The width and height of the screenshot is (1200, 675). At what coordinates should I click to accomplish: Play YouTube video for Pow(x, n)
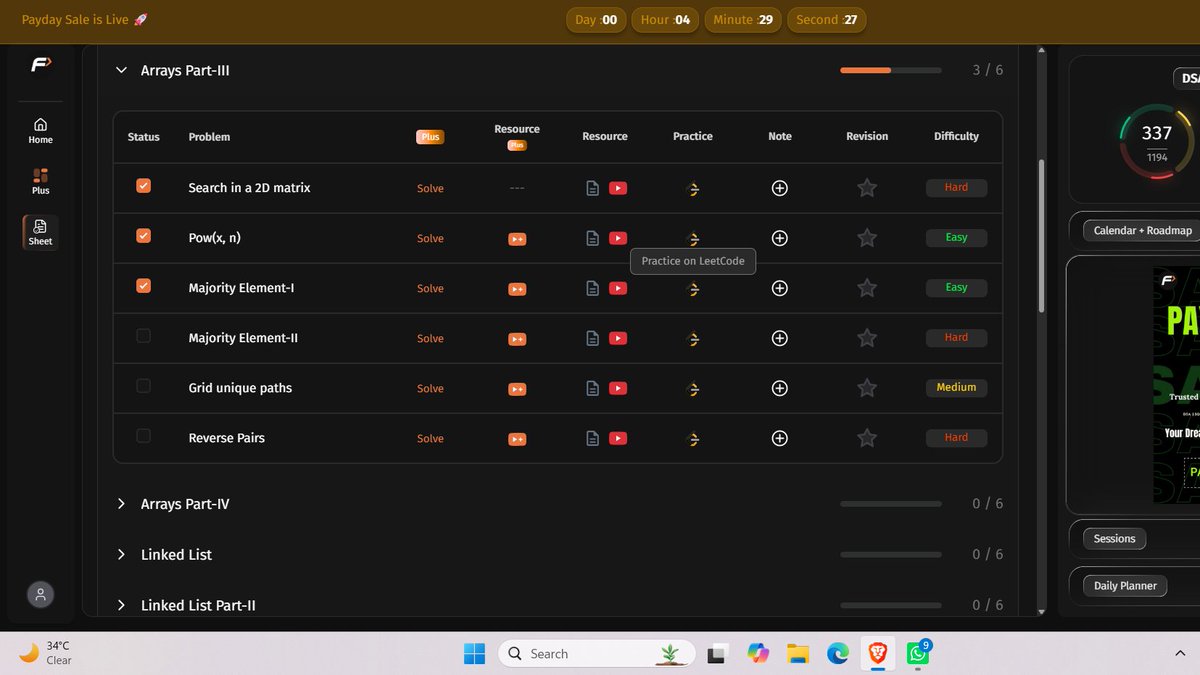[x=618, y=238]
